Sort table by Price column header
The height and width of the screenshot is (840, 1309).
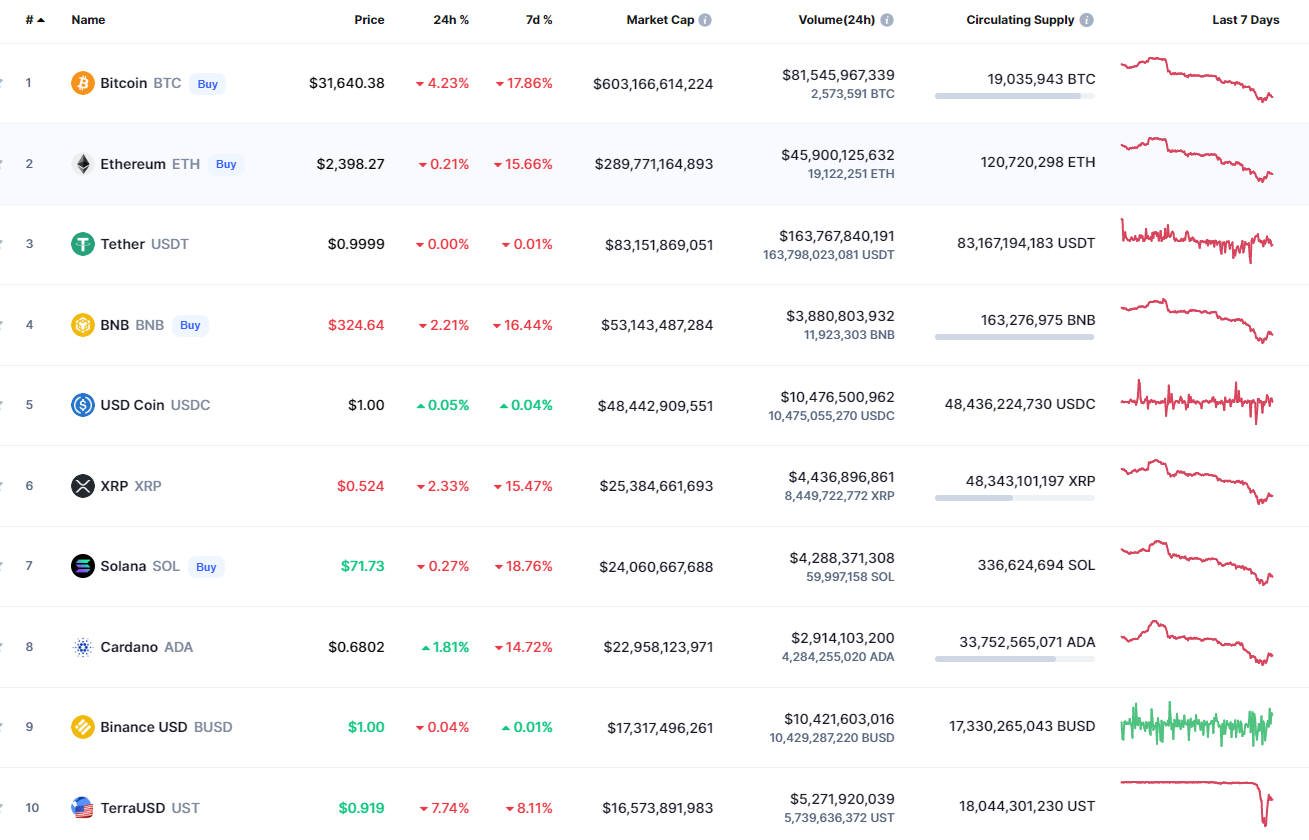click(369, 20)
